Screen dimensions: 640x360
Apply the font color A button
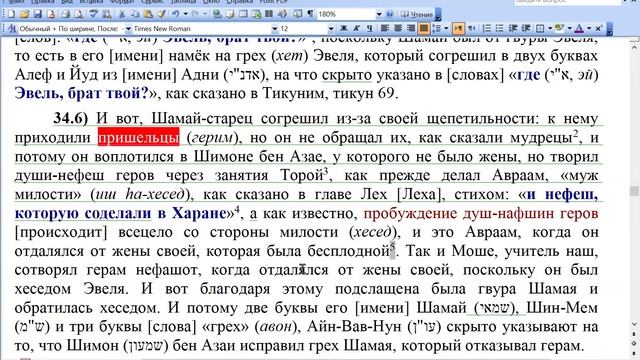[x=579, y=28]
